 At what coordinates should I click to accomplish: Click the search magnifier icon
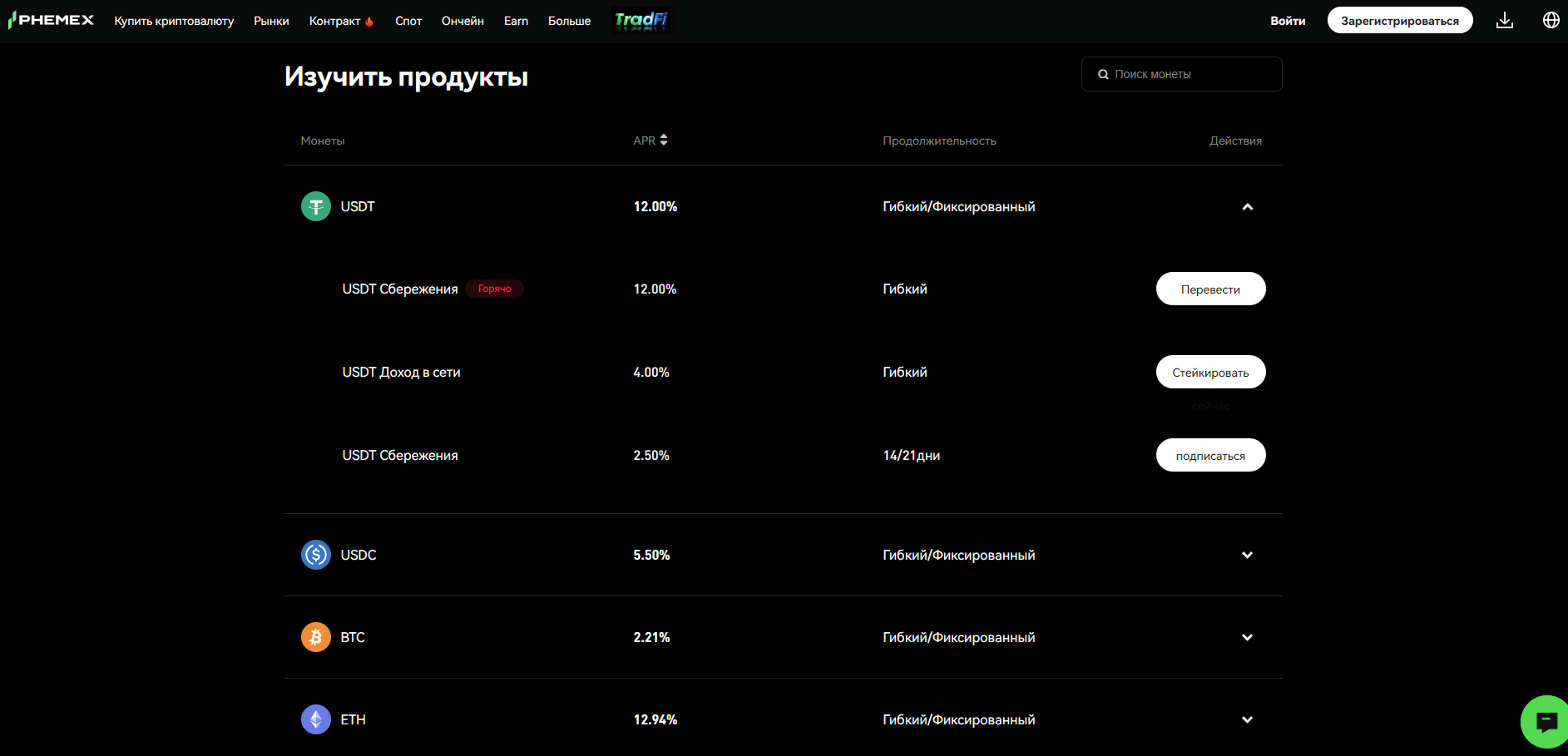[1103, 74]
